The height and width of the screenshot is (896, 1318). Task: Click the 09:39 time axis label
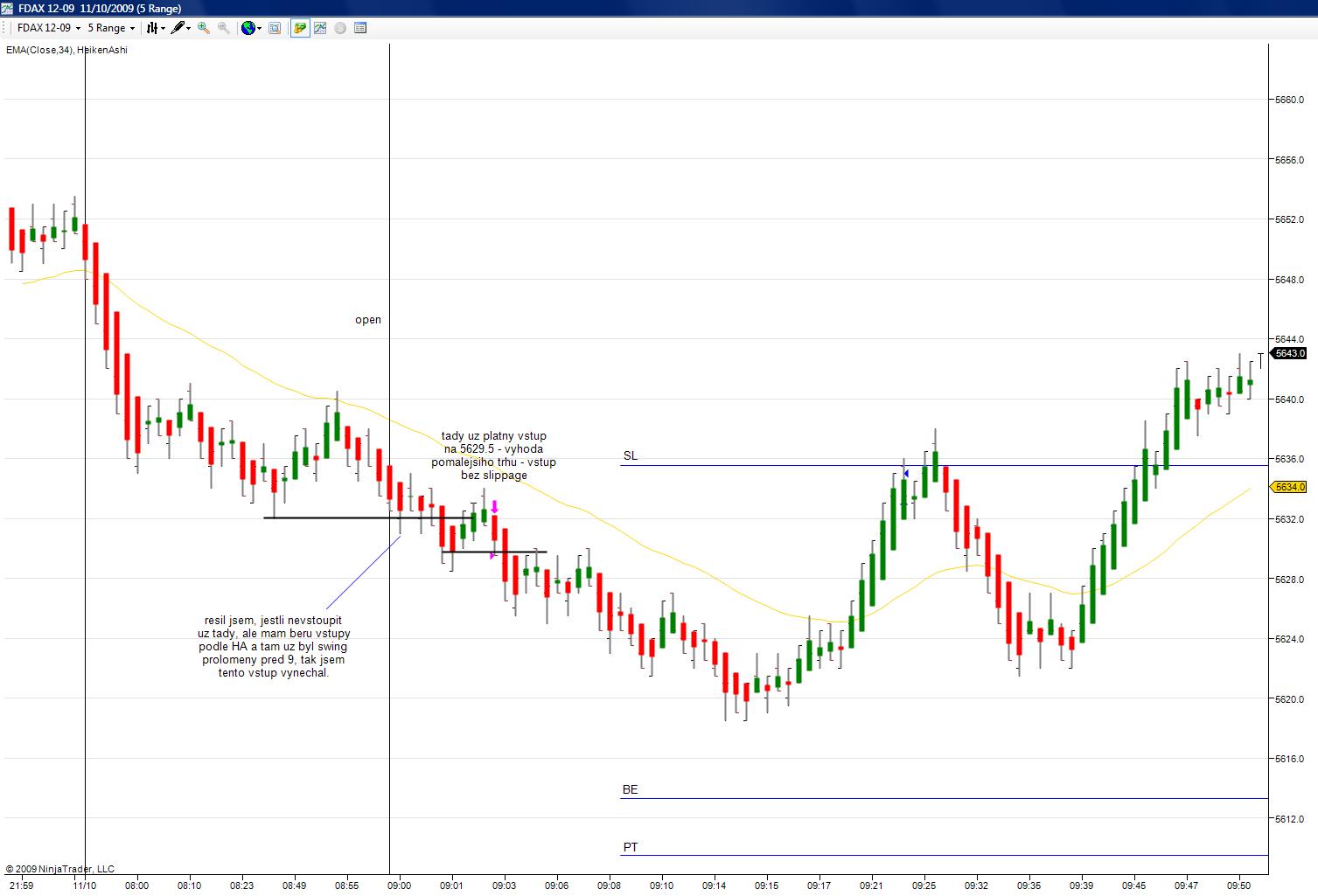point(1081,886)
